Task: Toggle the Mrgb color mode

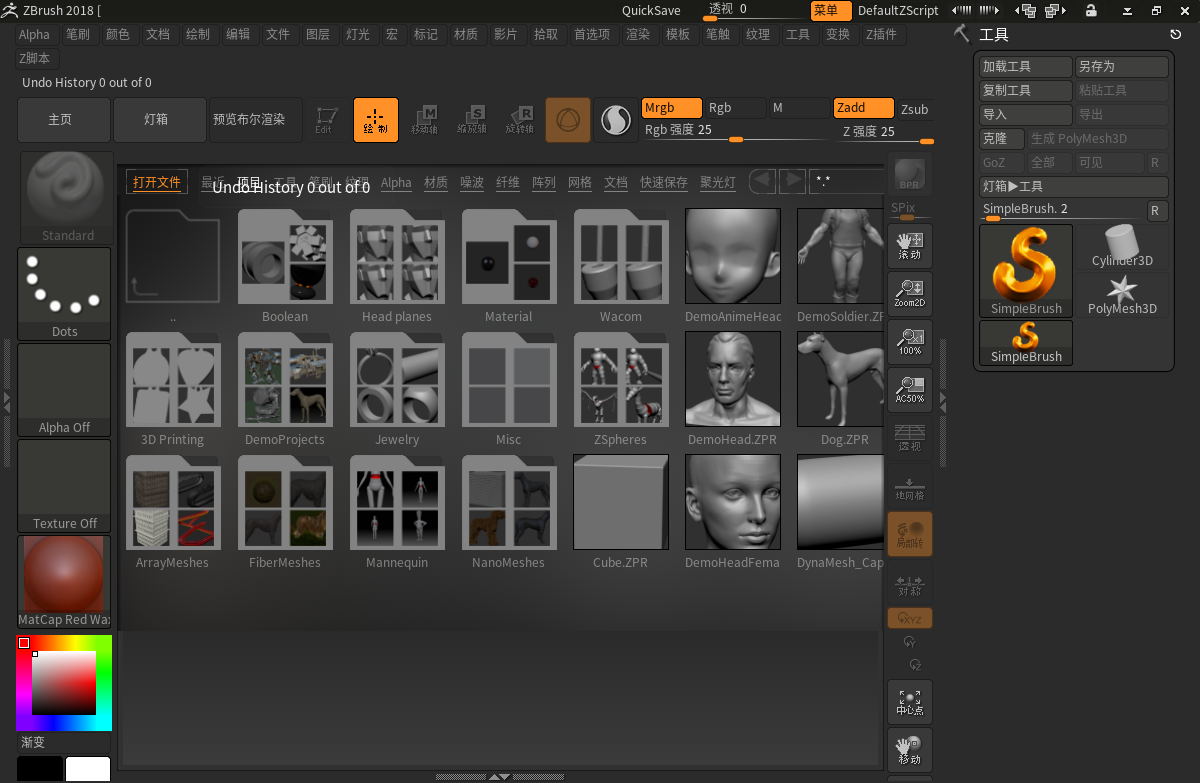Action: [671, 108]
